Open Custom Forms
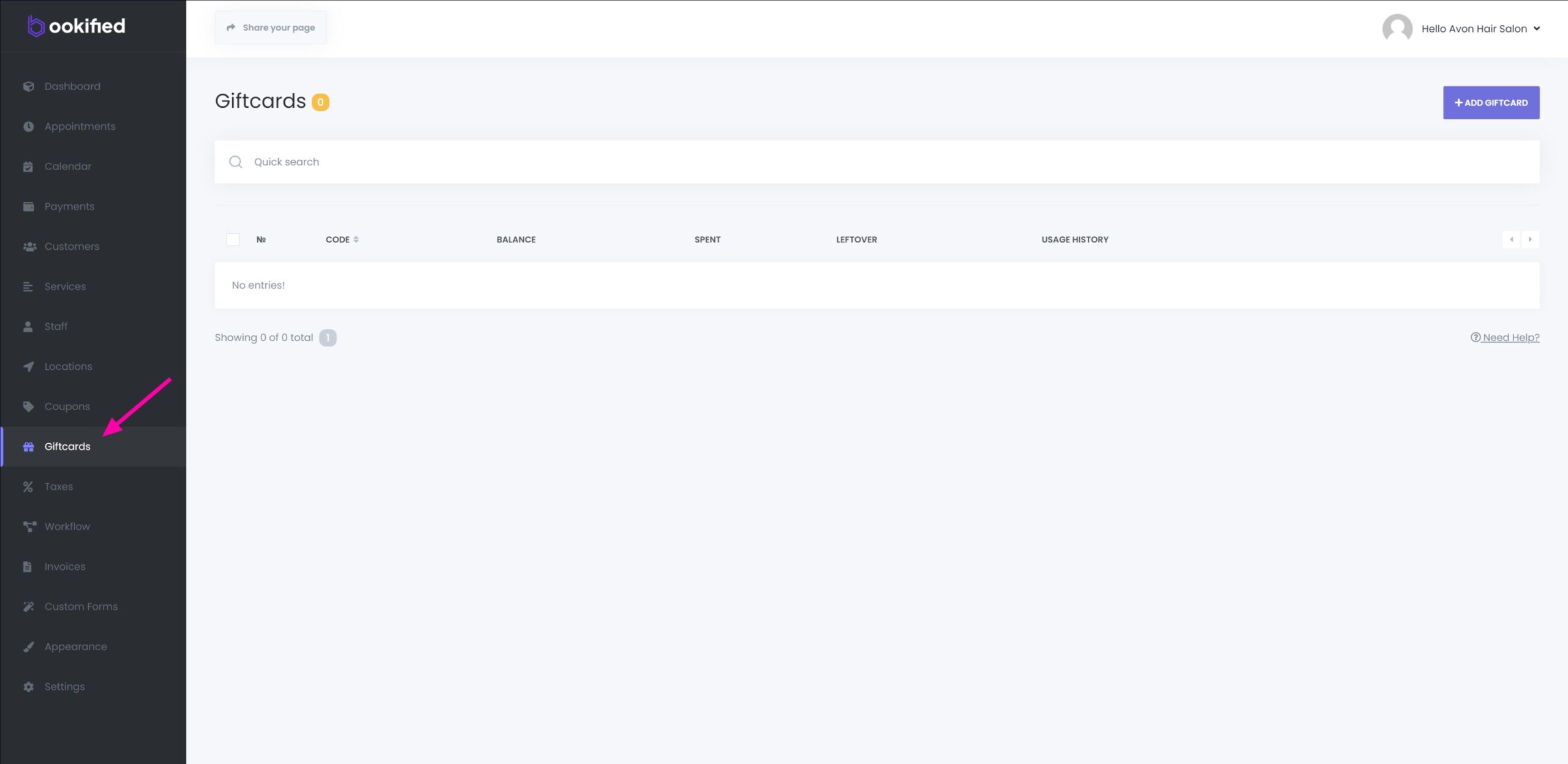Screen dimensions: 1568x764 click(x=93, y=607)
